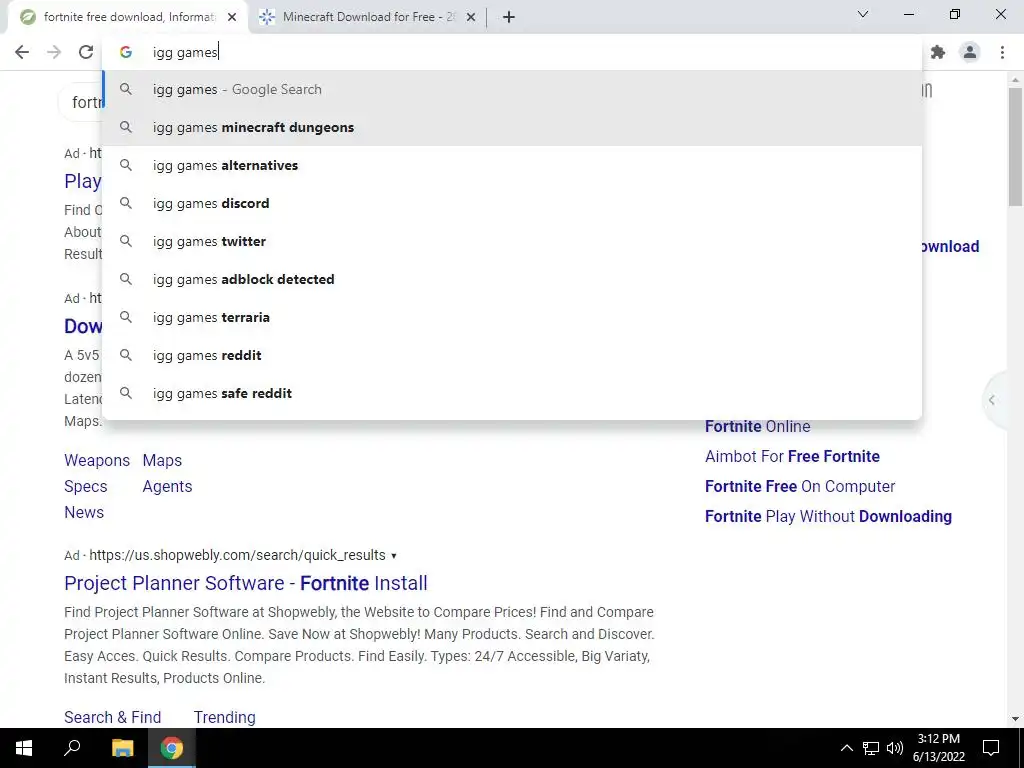This screenshot has height=768, width=1024.
Task: Open the notification center icon
Action: click(x=991, y=748)
